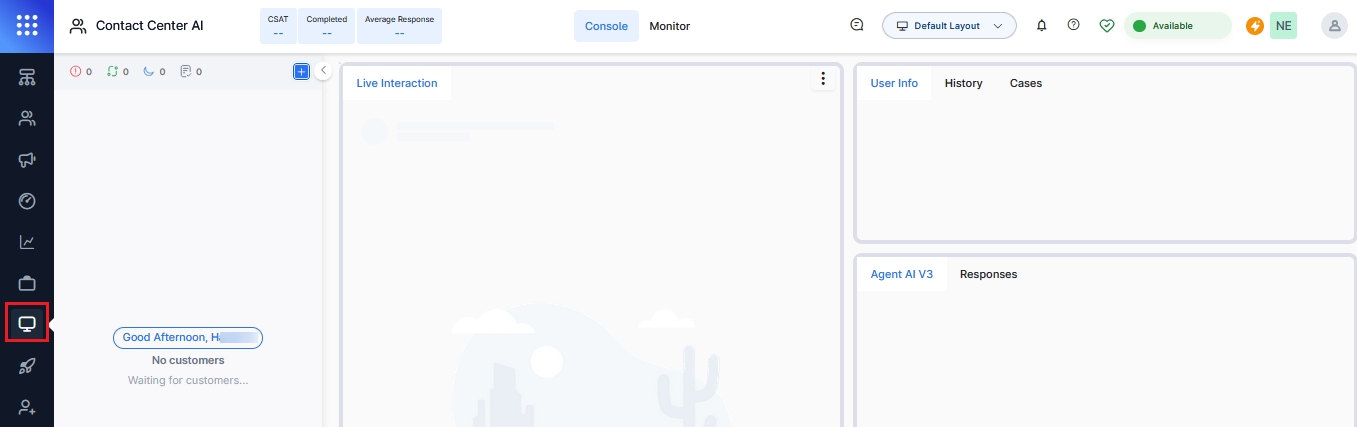Image resolution: width=1357 pixels, height=427 pixels.
Task: Click the briefcase icon in sidebar
Action: 27,283
